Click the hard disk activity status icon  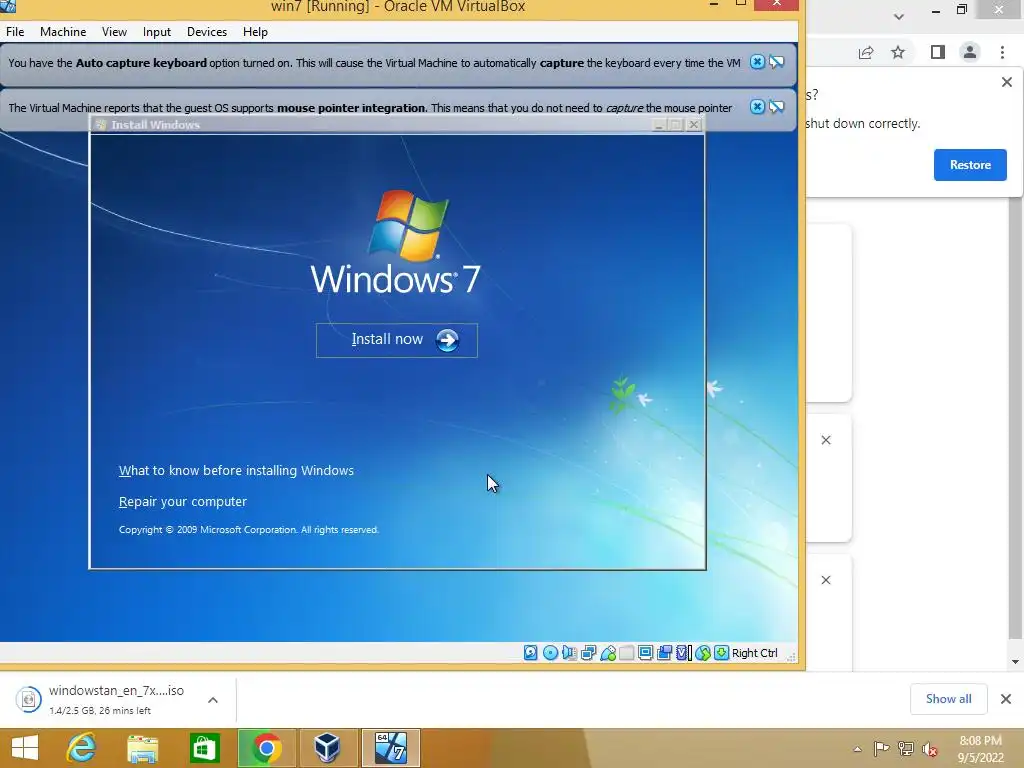531,652
